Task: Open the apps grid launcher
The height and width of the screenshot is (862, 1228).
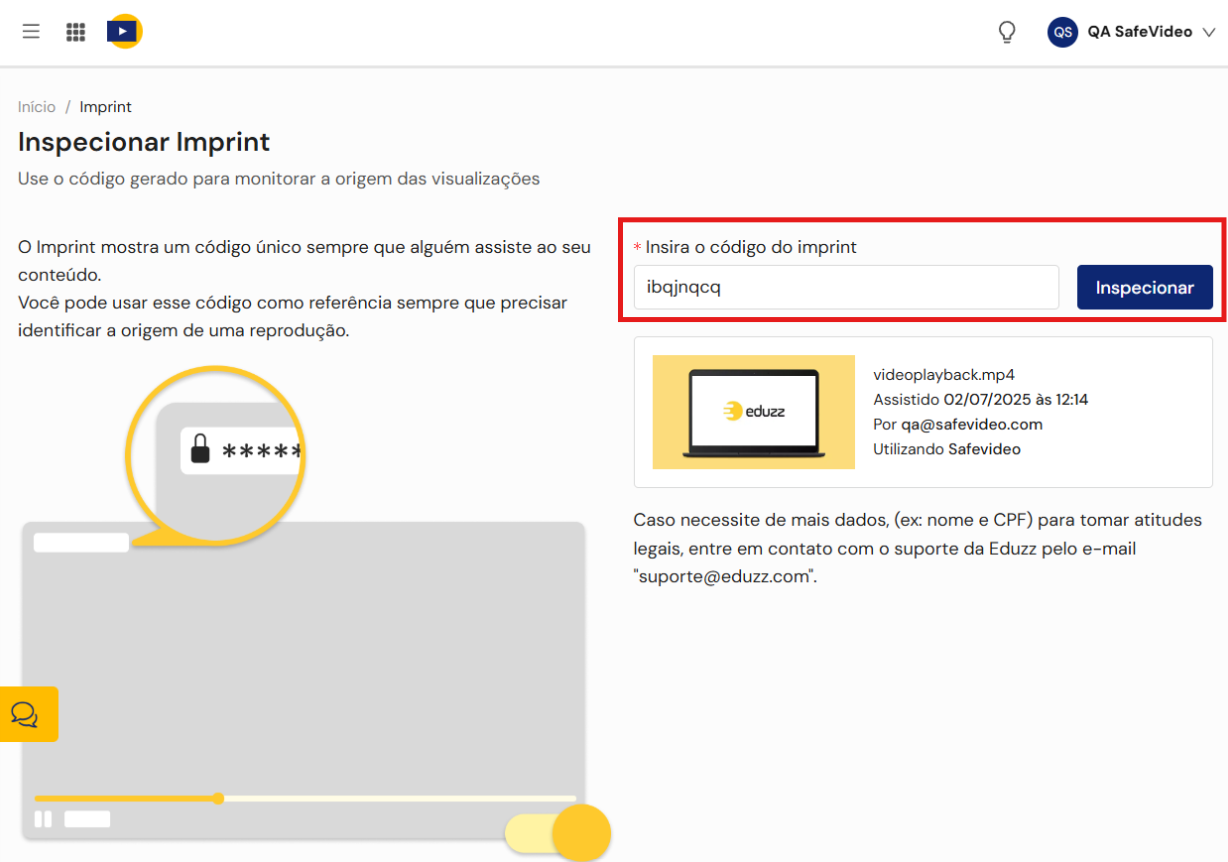Action: (76, 32)
